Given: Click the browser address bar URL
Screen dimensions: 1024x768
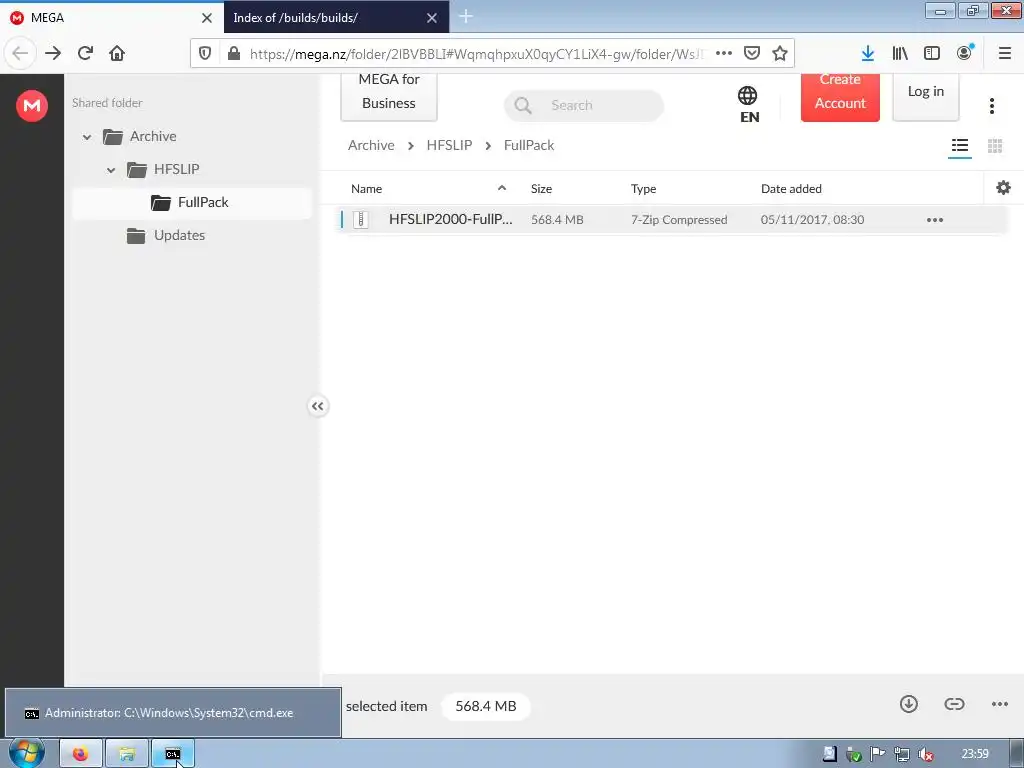Looking at the screenshot, I should pos(477,54).
